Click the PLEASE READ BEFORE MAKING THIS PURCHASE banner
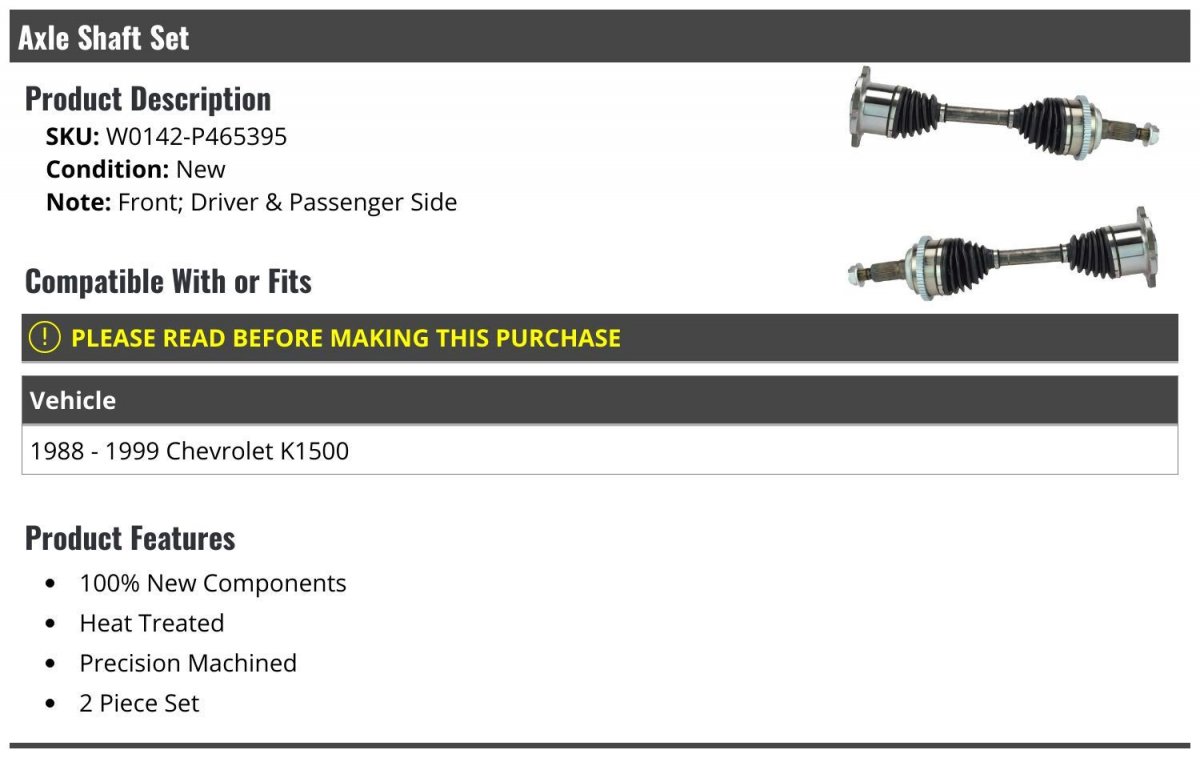The image size is (1200, 758). pyautogui.click(x=346, y=338)
